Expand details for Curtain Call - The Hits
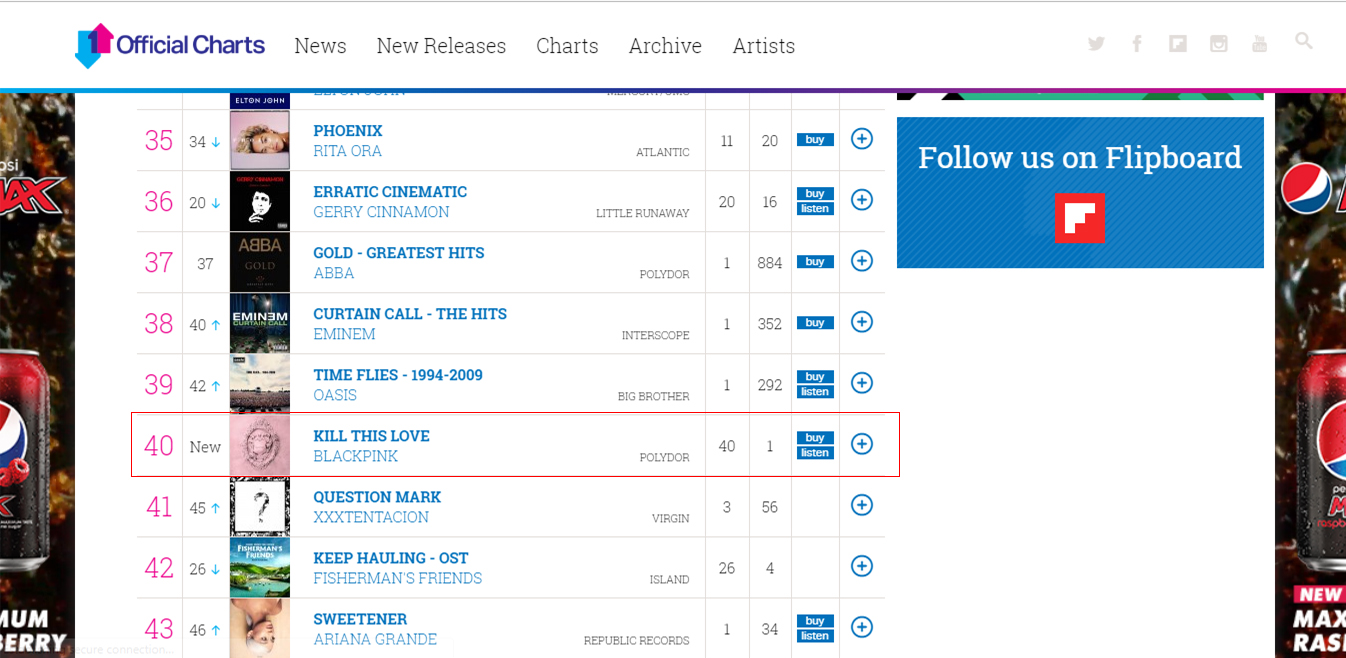The image size is (1346, 658). click(x=862, y=322)
